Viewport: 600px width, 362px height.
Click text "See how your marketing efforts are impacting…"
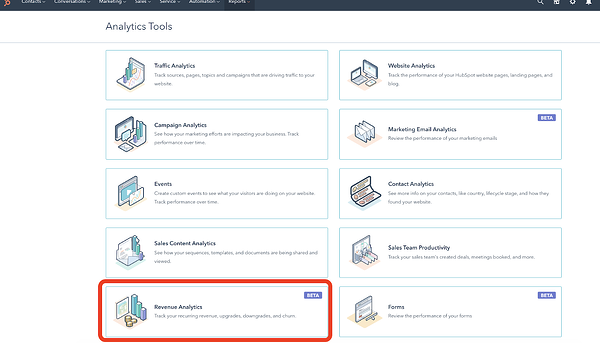(227, 138)
